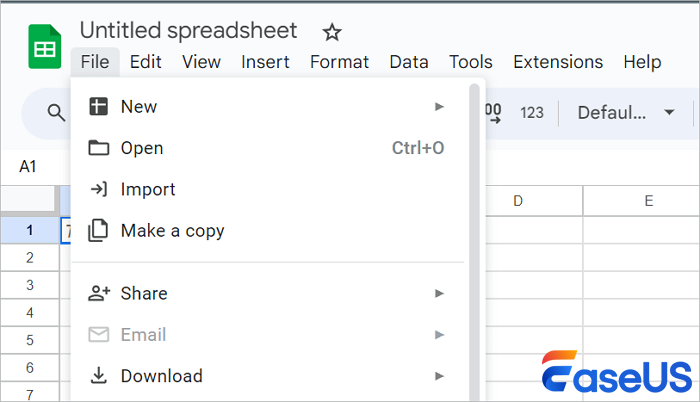Open the Data menu
The image size is (700, 402).
[x=409, y=62]
